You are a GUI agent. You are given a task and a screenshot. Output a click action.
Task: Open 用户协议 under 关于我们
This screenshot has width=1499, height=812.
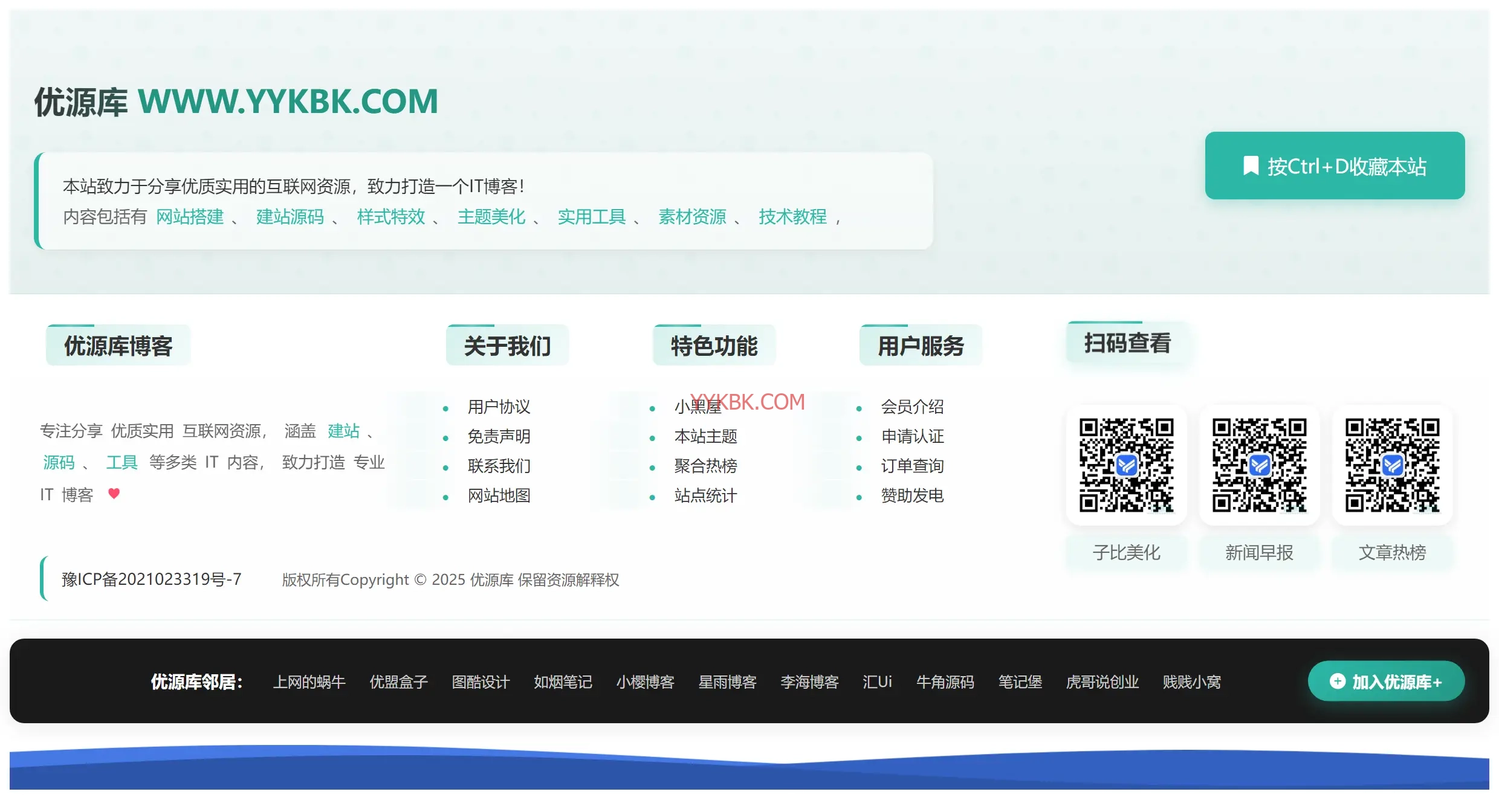[499, 407]
